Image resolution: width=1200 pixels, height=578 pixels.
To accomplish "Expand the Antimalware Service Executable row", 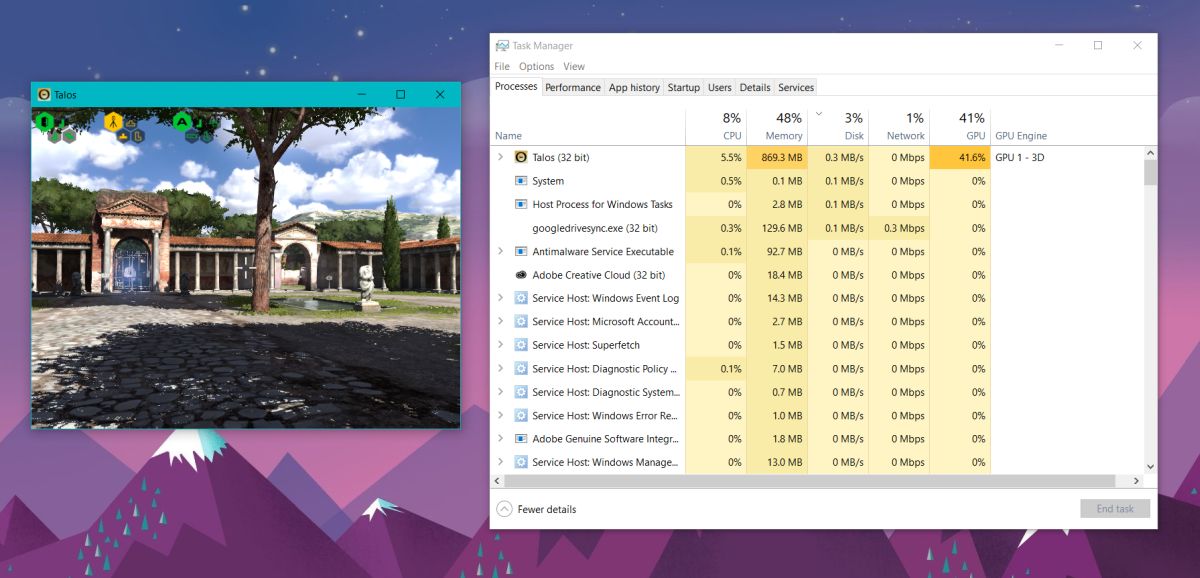I will coord(500,251).
